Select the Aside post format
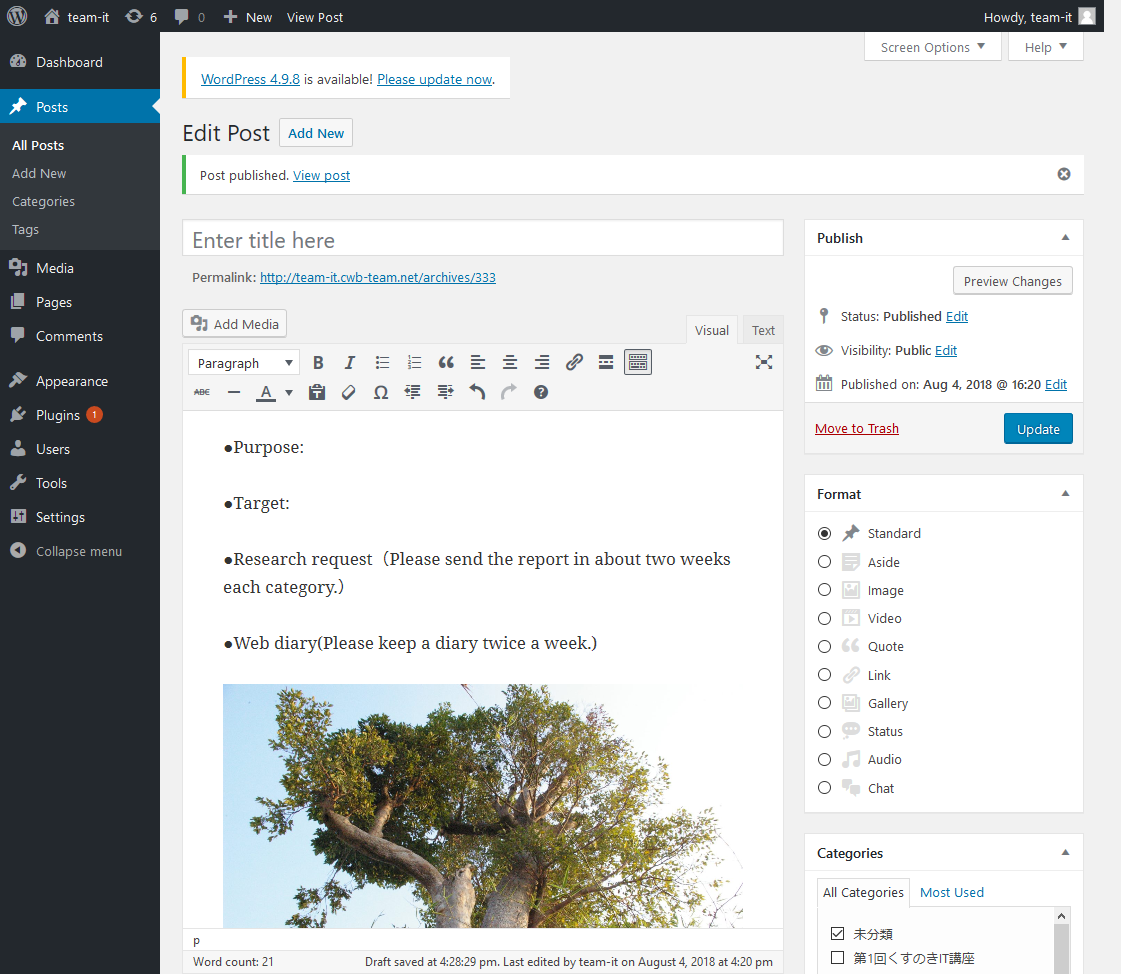Image resolution: width=1121 pixels, height=974 pixels. 824,562
